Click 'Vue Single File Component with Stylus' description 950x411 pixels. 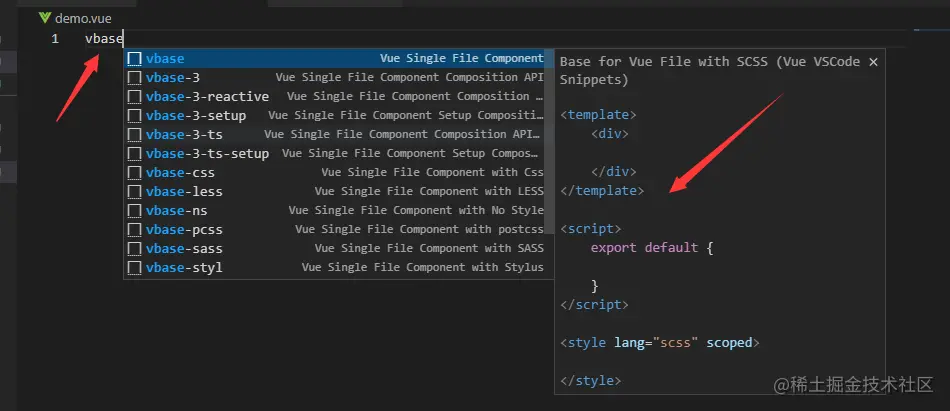tap(422, 267)
